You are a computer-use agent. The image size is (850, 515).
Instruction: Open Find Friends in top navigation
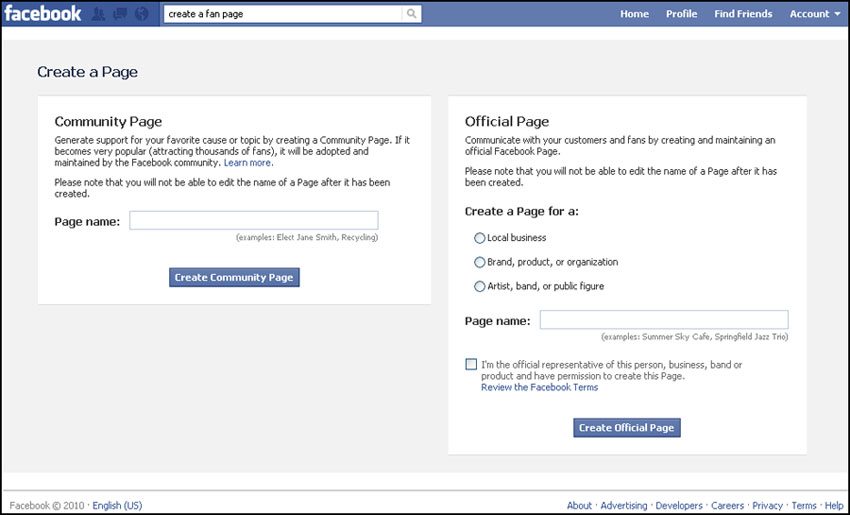[743, 14]
